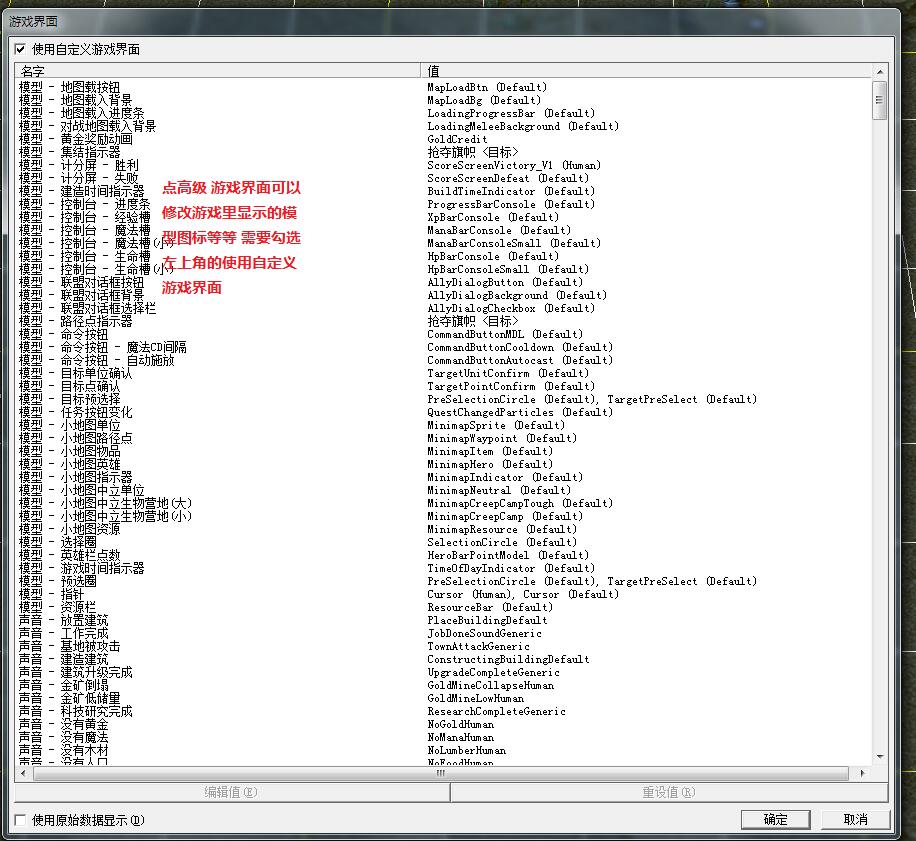Click the 确定 button
The image size is (916, 841).
click(775, 819)
